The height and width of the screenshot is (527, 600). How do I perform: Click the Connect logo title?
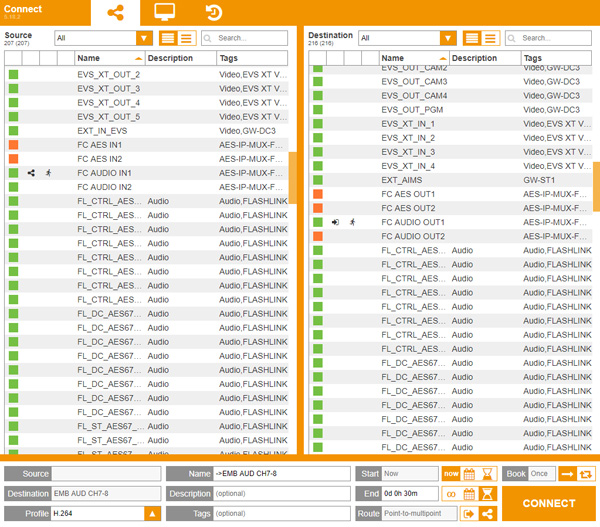pos(23,9)
